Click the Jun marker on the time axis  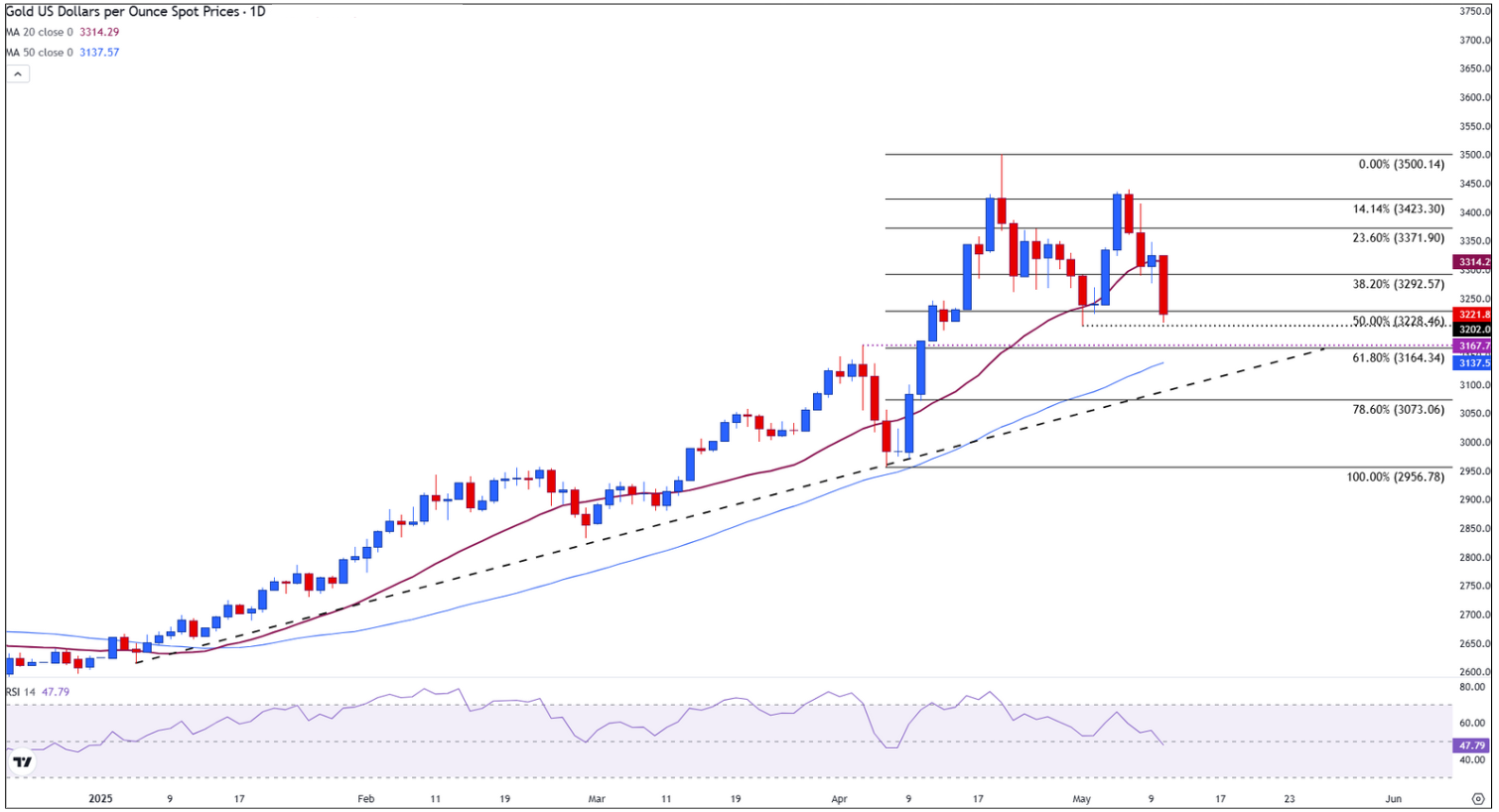point(1394,798)
